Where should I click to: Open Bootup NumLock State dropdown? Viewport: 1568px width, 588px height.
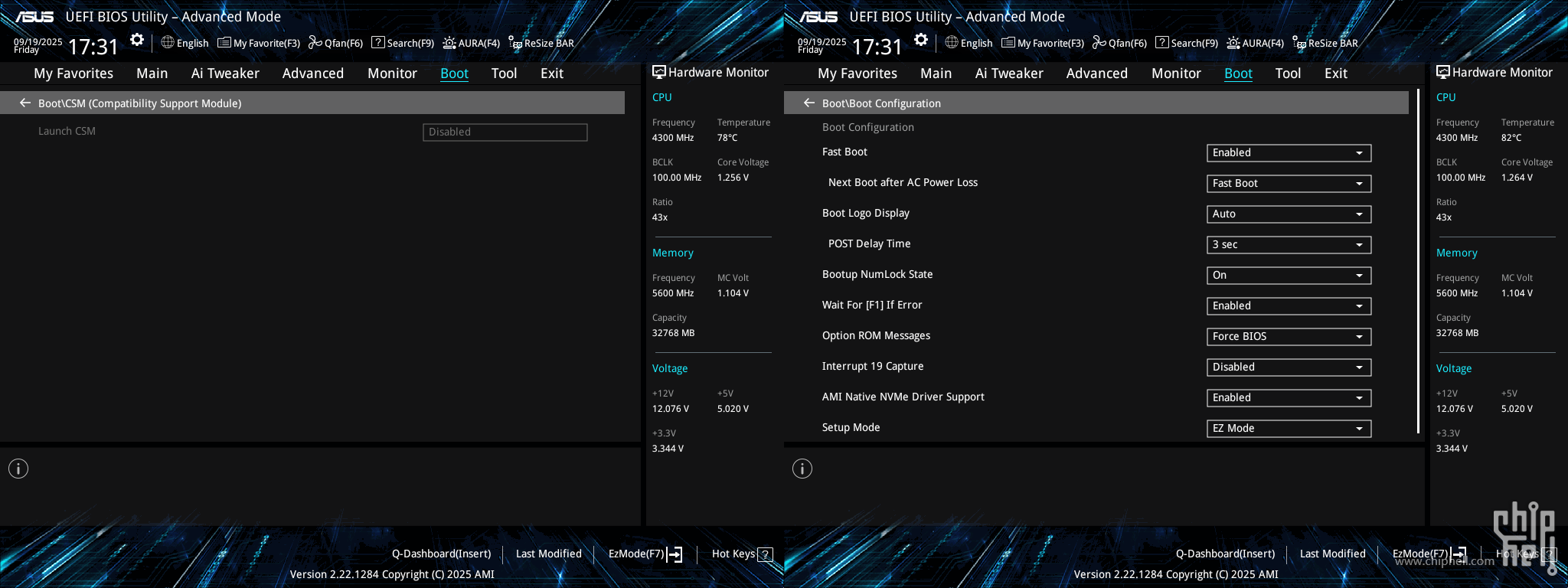point(1289,276)
